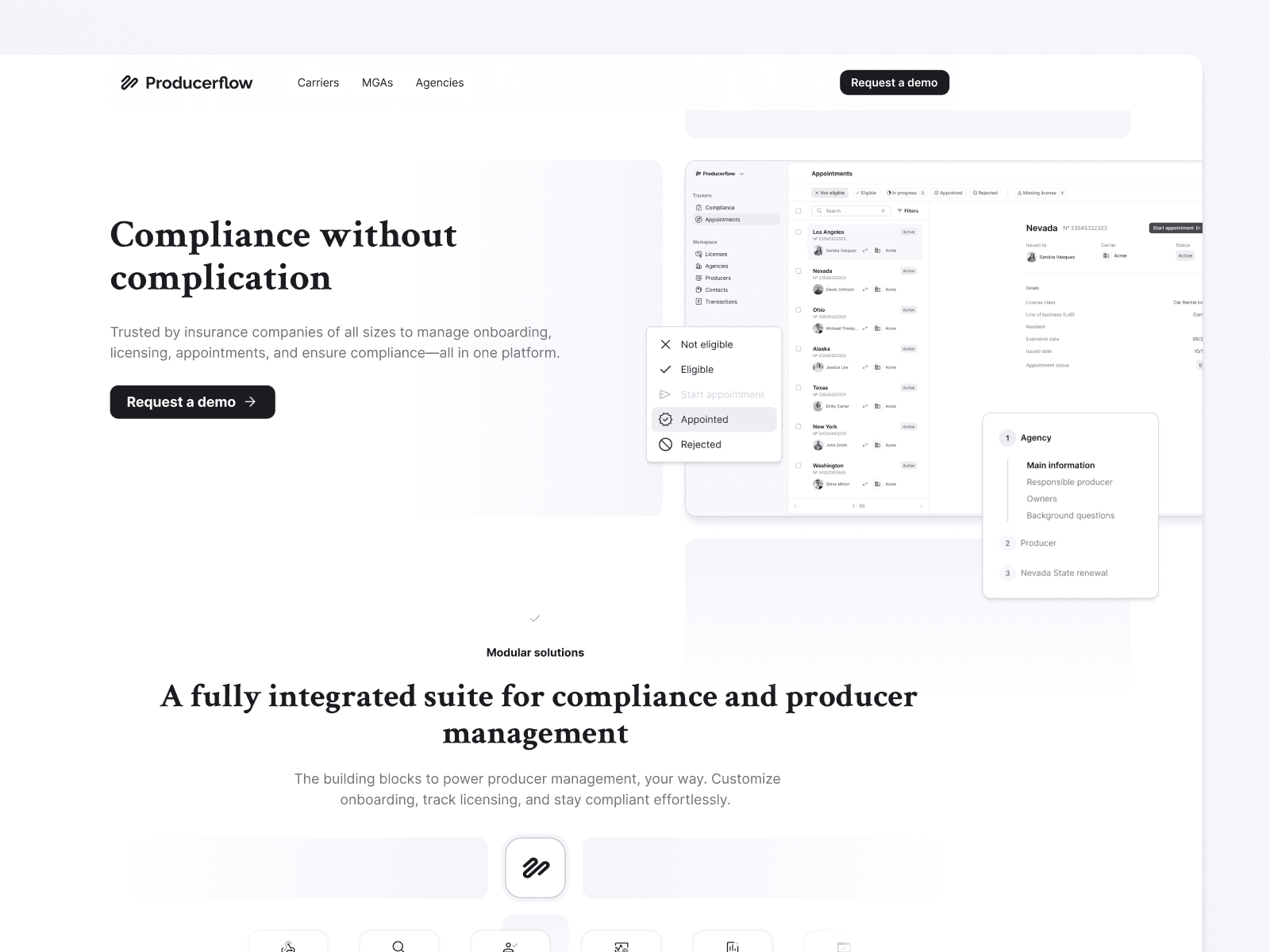
Task: Click the Producerflow logo in the header
Action: click(187, 83)
